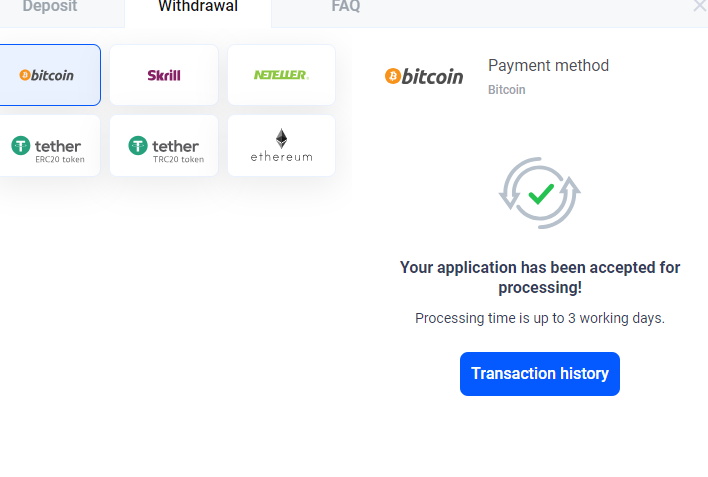
Task: Select the Bitcoin payment tile
Action: (48, 75)
